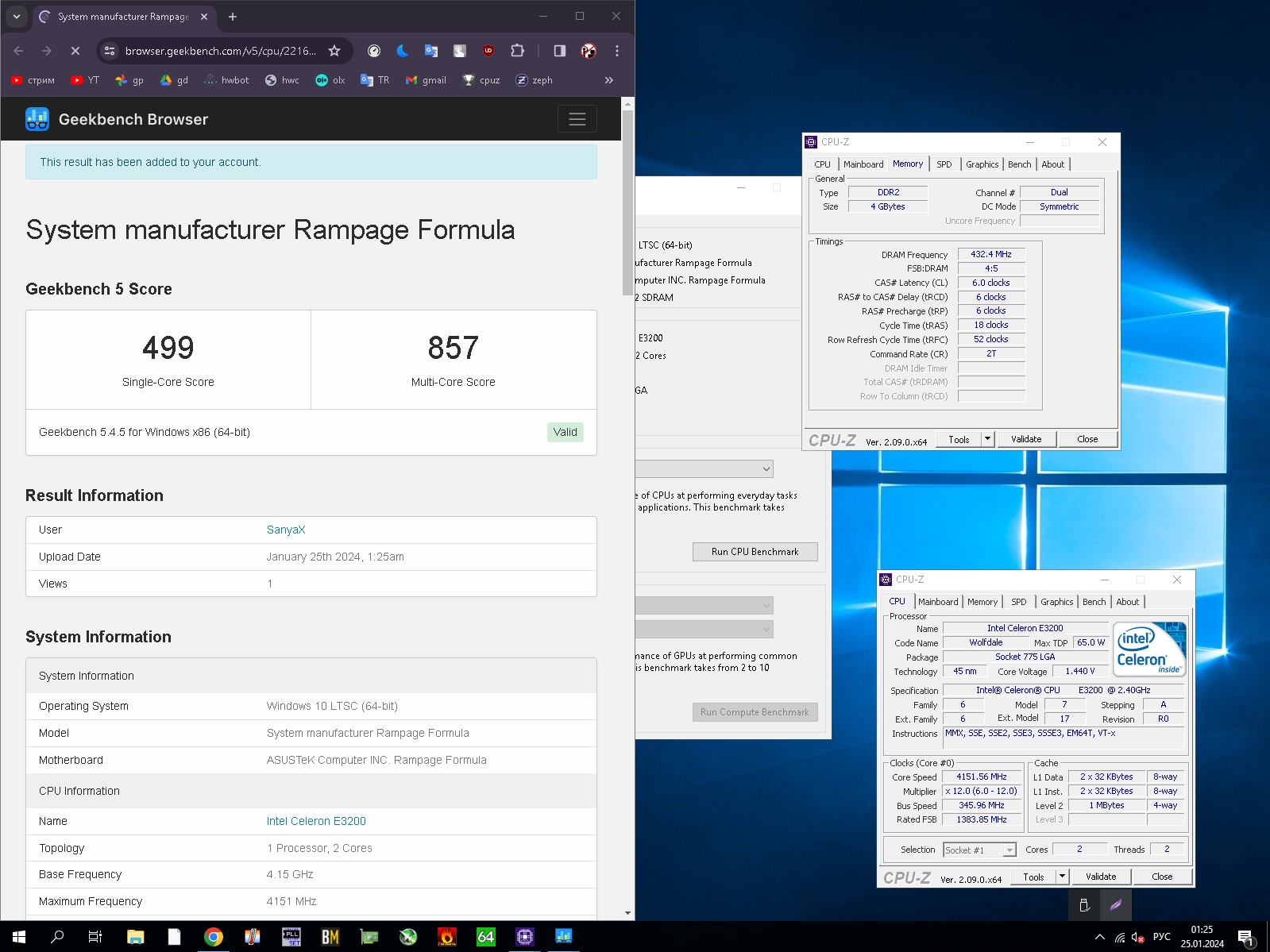This screenshot has height=952, width=1270.
Task: Toggle the Chrome side panel
Action: click(560, 51)
